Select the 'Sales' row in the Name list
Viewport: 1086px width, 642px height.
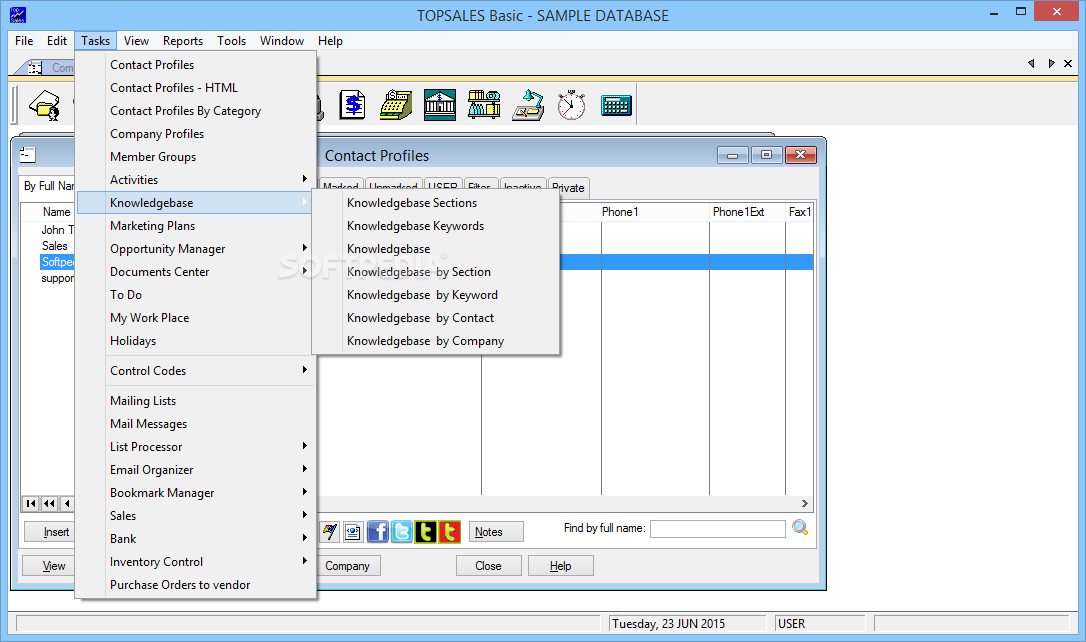pyautogui.click(x=55, y=246)
